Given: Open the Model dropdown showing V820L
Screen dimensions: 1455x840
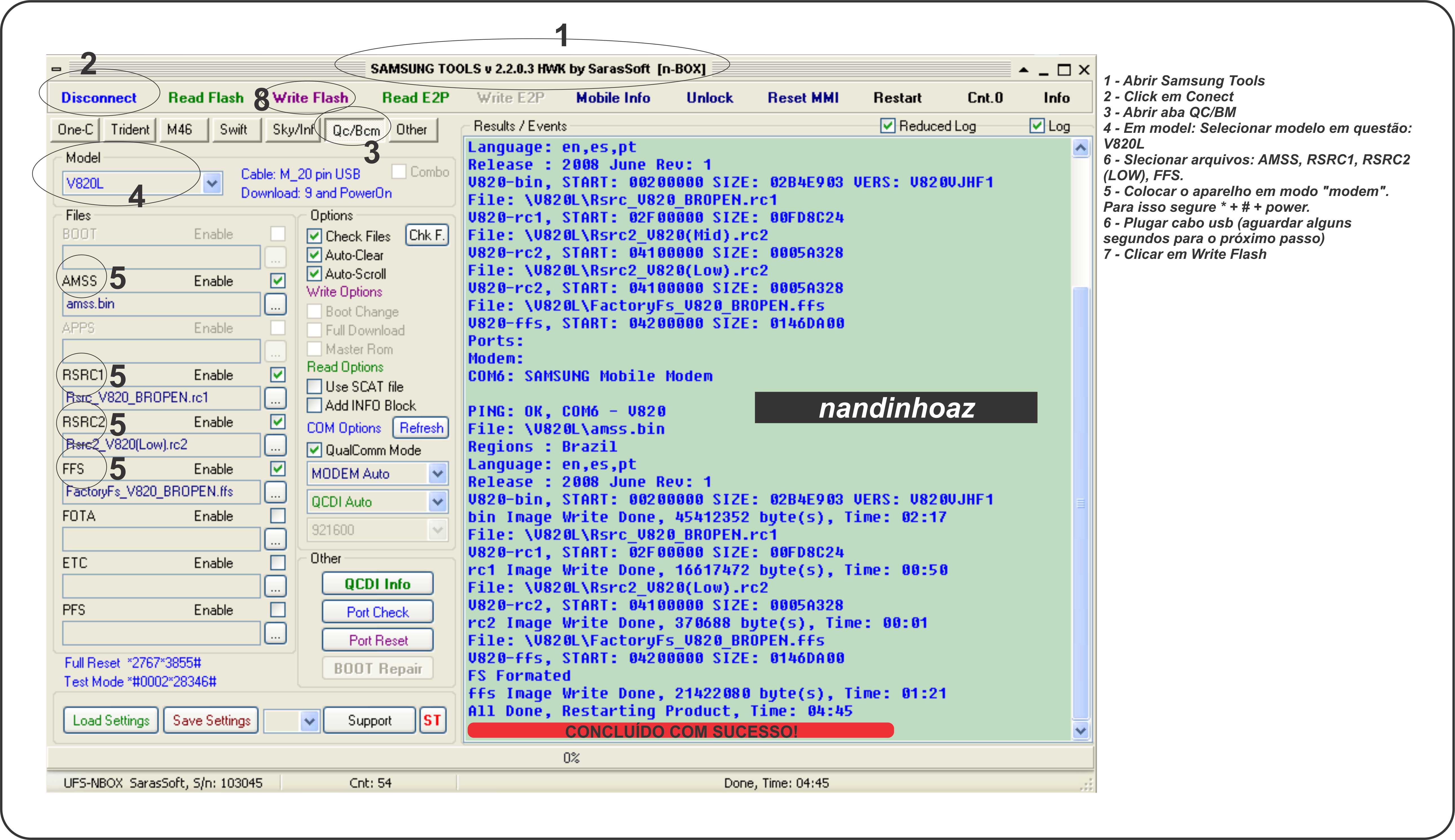Looking at the screenshot, I should tap(212, 184).
